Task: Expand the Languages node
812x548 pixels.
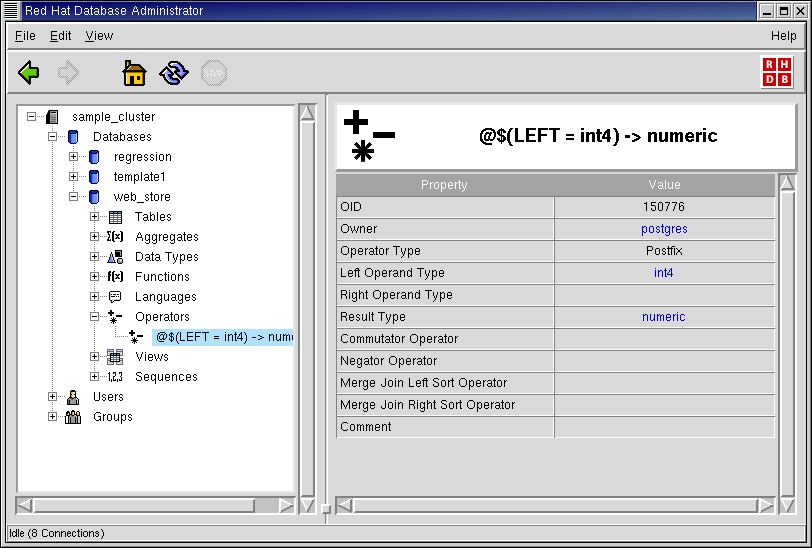Action: click(94, 296)
